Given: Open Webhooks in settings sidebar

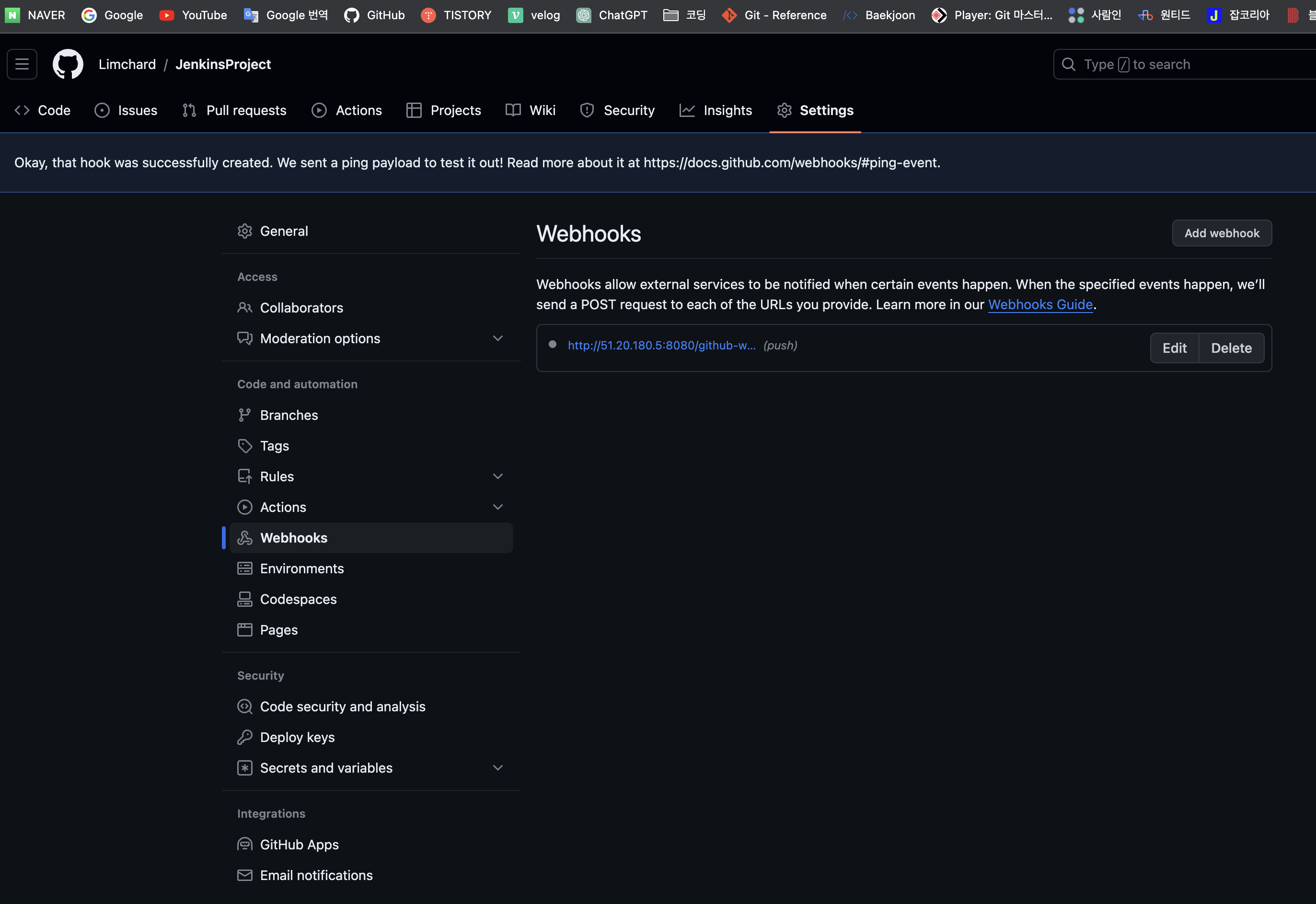Looking at the screenshot, I should pyautogui.click(x=293, y=537).
